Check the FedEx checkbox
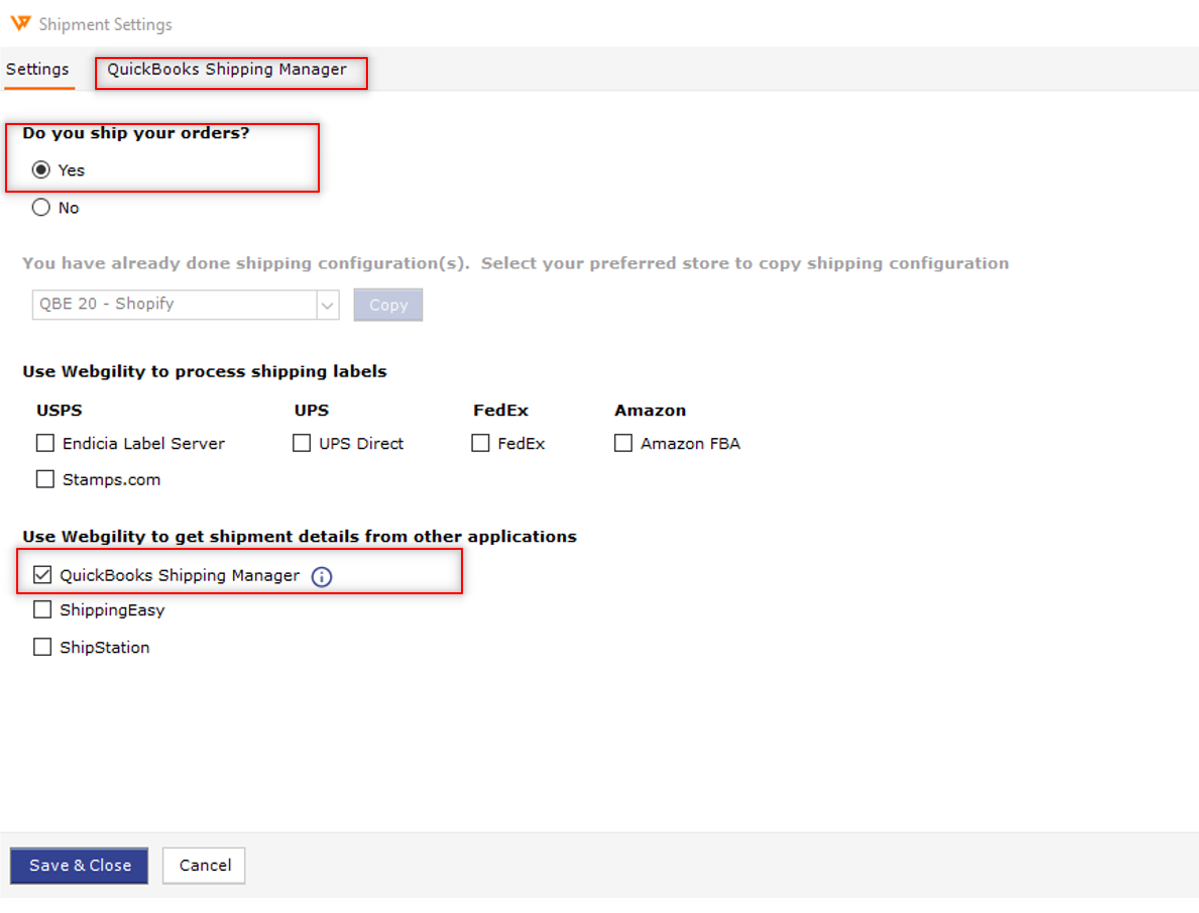This screenshot has width=1199, height=913. [x=480, y=443]
